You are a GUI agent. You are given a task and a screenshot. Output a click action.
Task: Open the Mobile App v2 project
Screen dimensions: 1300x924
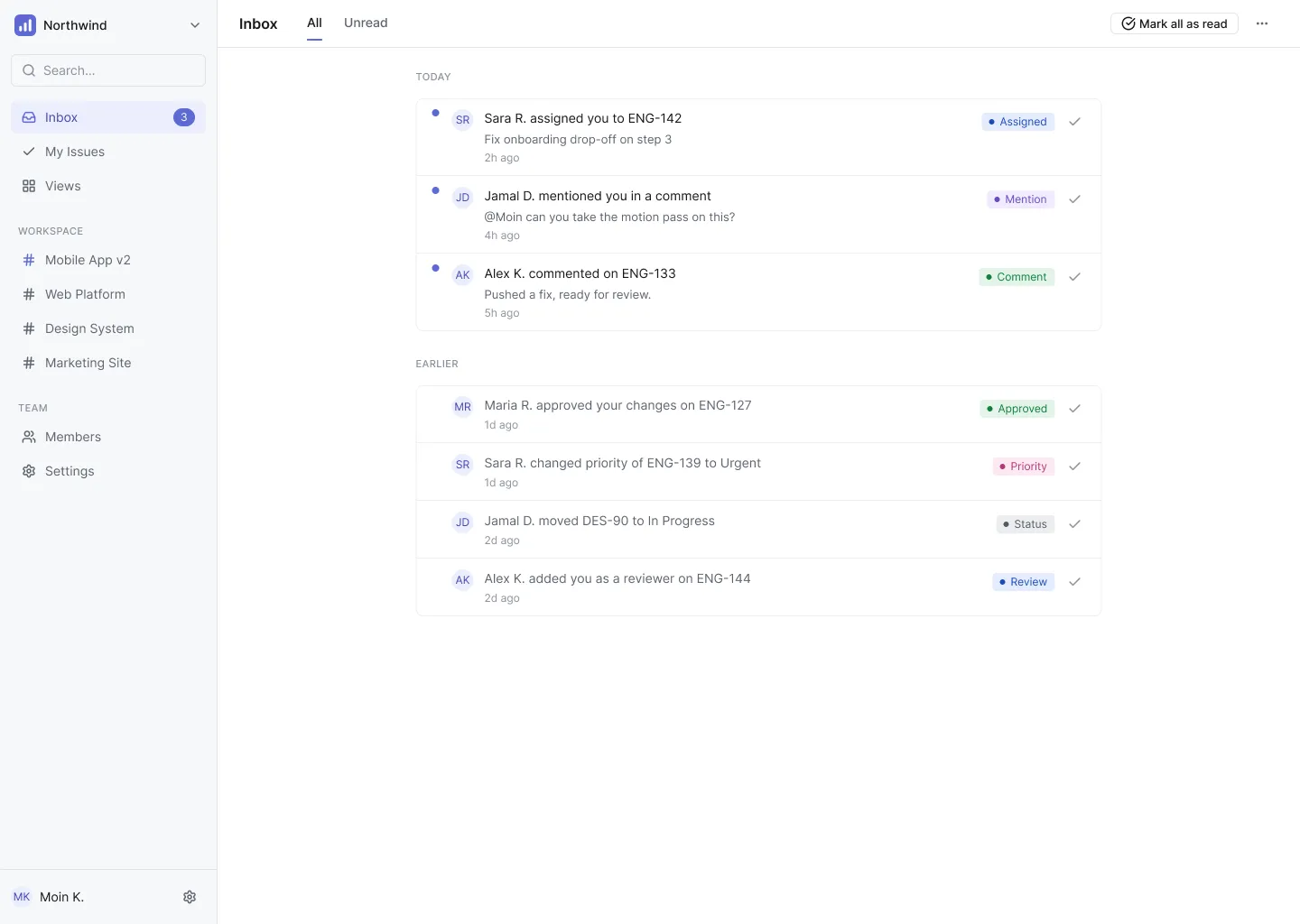[x=108, y=260]
